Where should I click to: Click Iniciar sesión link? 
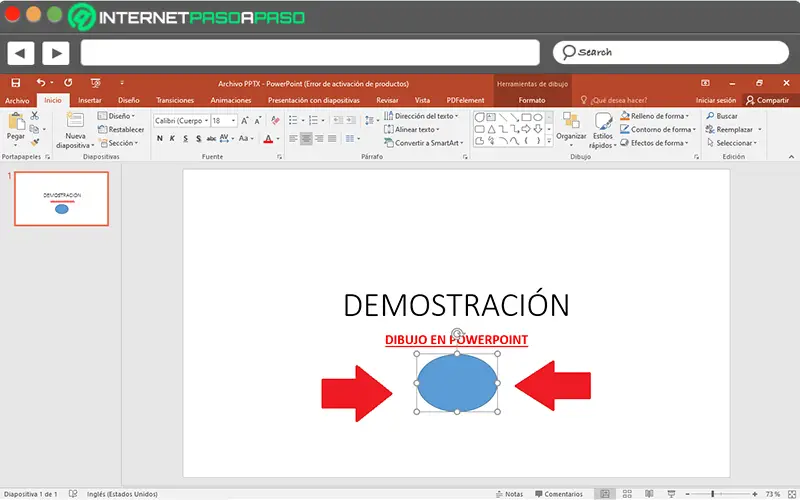(x=716, y=101)
